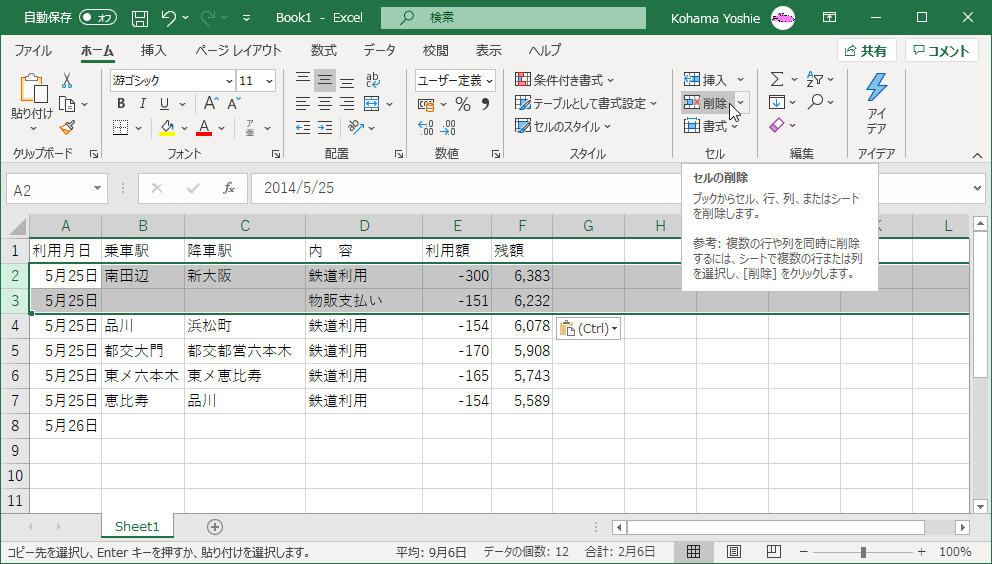Align text left in cells
The width and height of the screenshot is (992, 564).
click(x=304, y=104)
